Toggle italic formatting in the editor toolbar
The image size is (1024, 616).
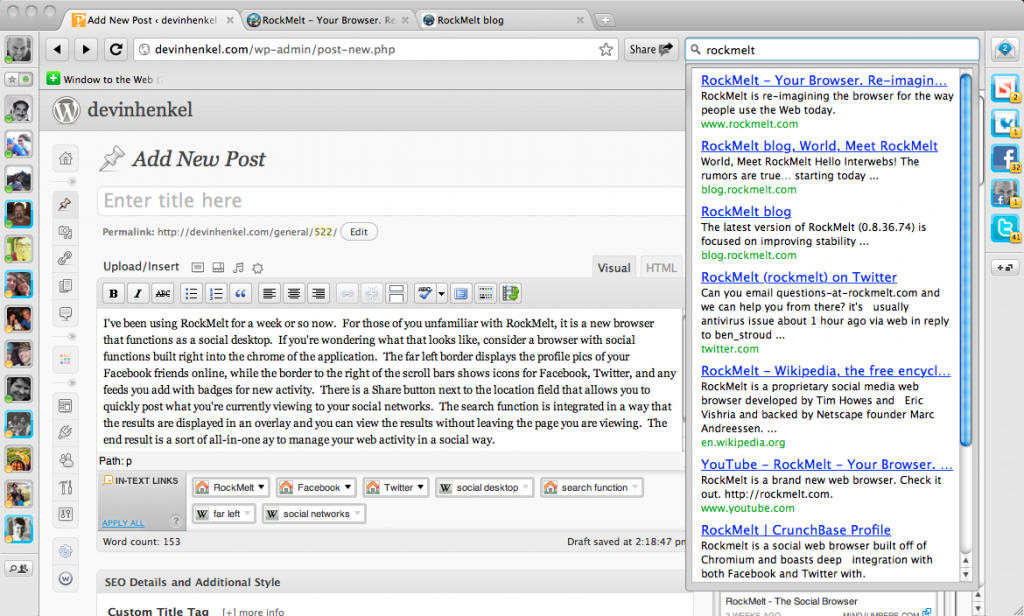click(138, 293)
